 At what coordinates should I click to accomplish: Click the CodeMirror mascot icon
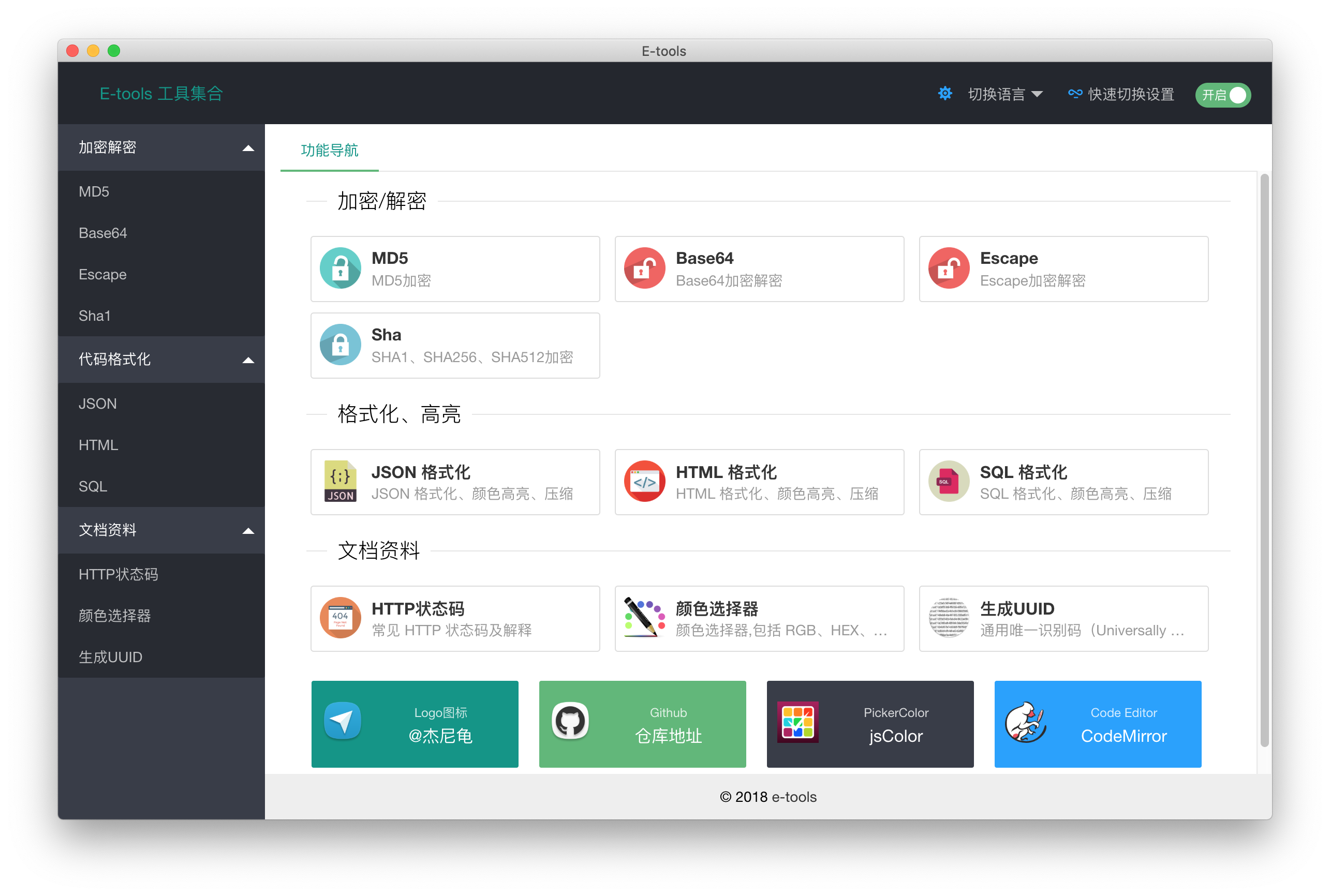(x=1025, y=722)
